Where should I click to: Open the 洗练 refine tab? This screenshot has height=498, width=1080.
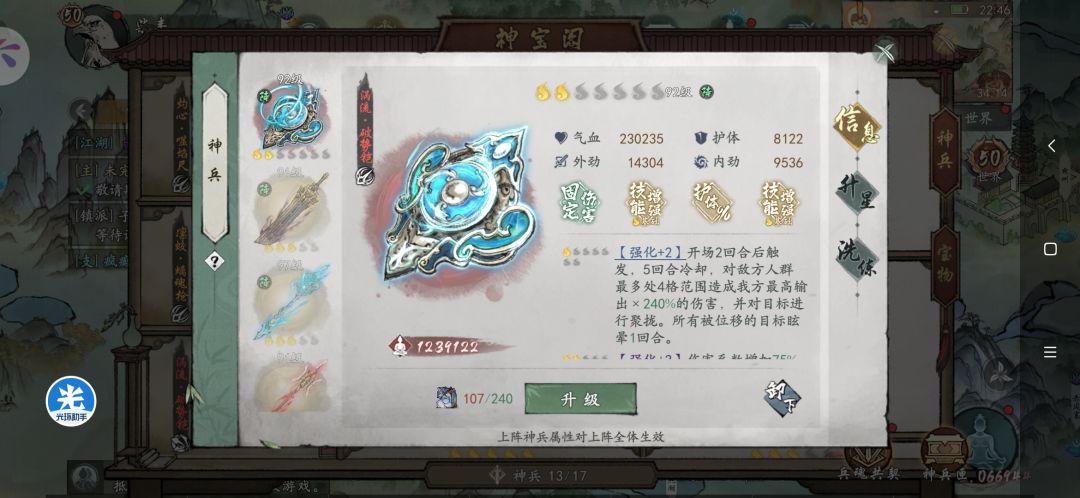tap(858, 258)
